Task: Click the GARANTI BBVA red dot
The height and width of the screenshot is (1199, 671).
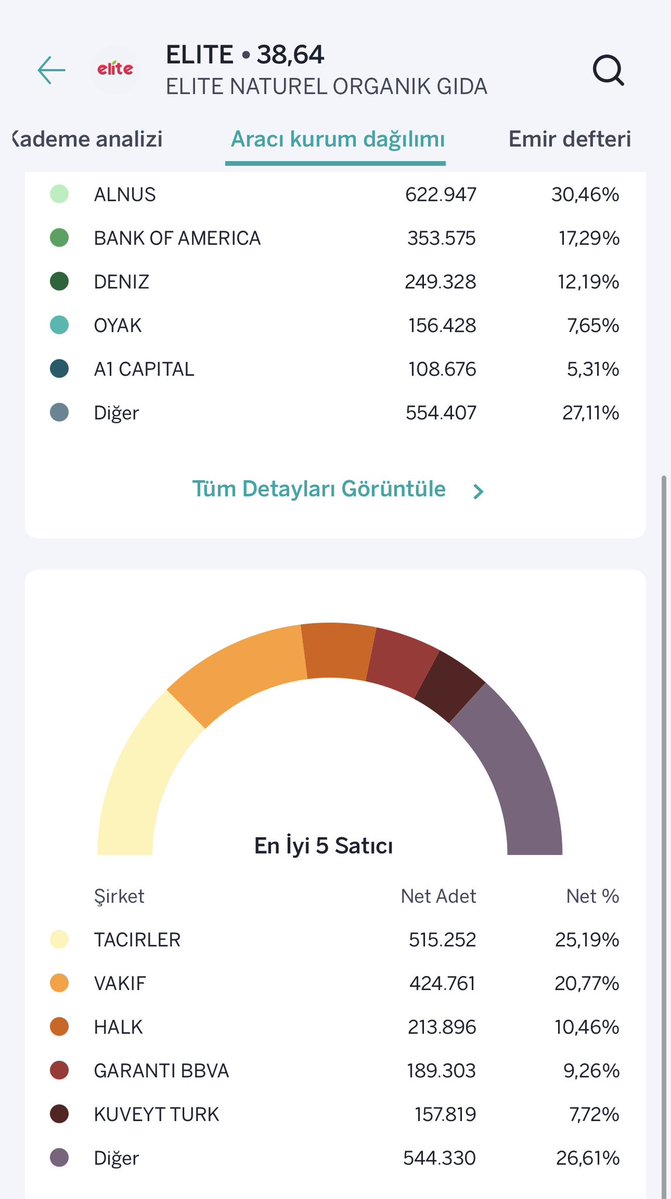Action: point(59,1070)
